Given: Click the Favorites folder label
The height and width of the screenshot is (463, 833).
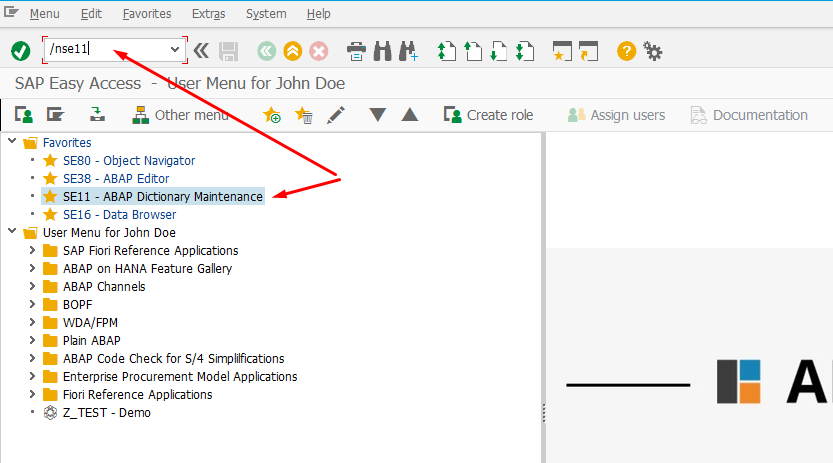Looking at the screenshot, I should coord(67,142).
